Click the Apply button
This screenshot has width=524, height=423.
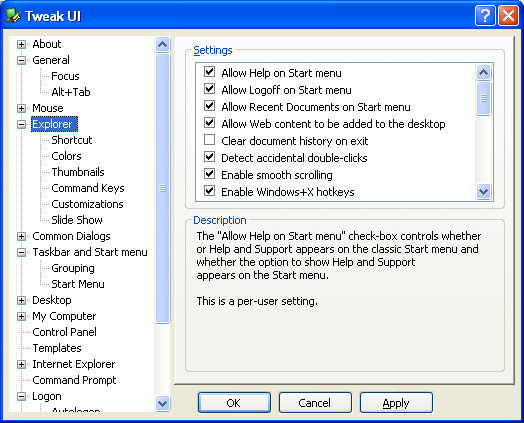(396, 403)
